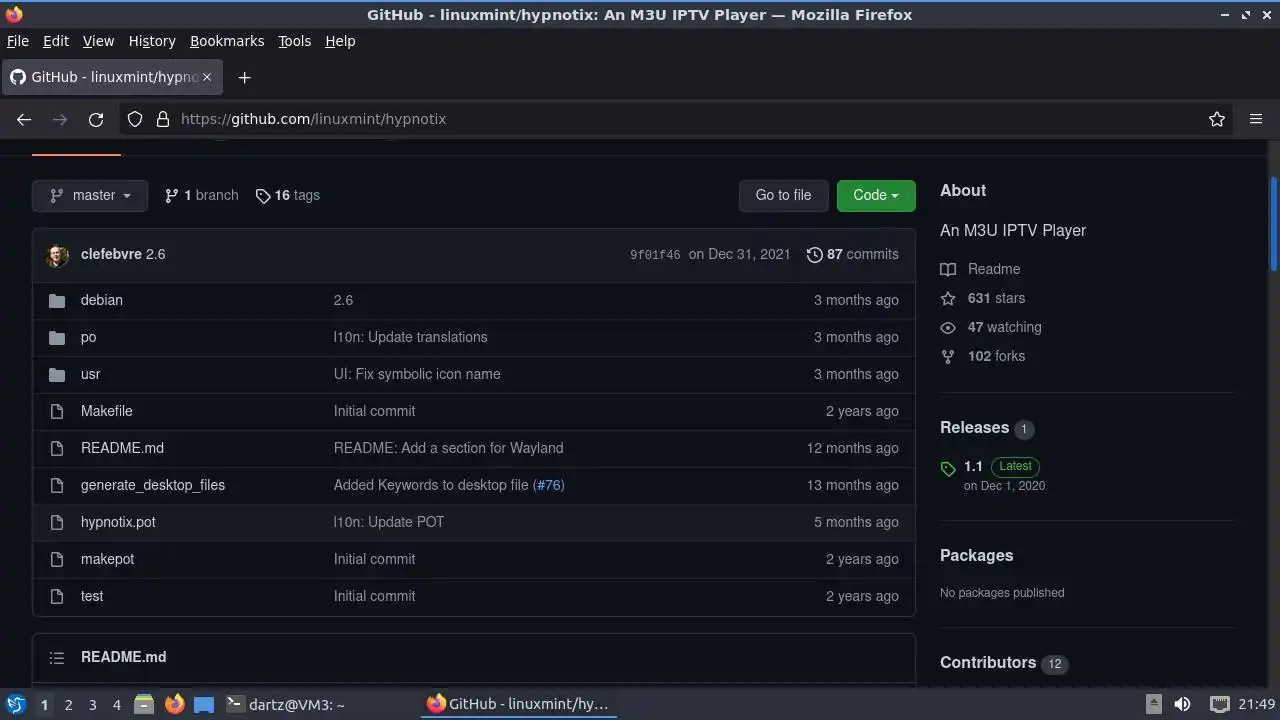1280x720 pixels.
Task: Open pull request #76 link
Action: point(548,485)
